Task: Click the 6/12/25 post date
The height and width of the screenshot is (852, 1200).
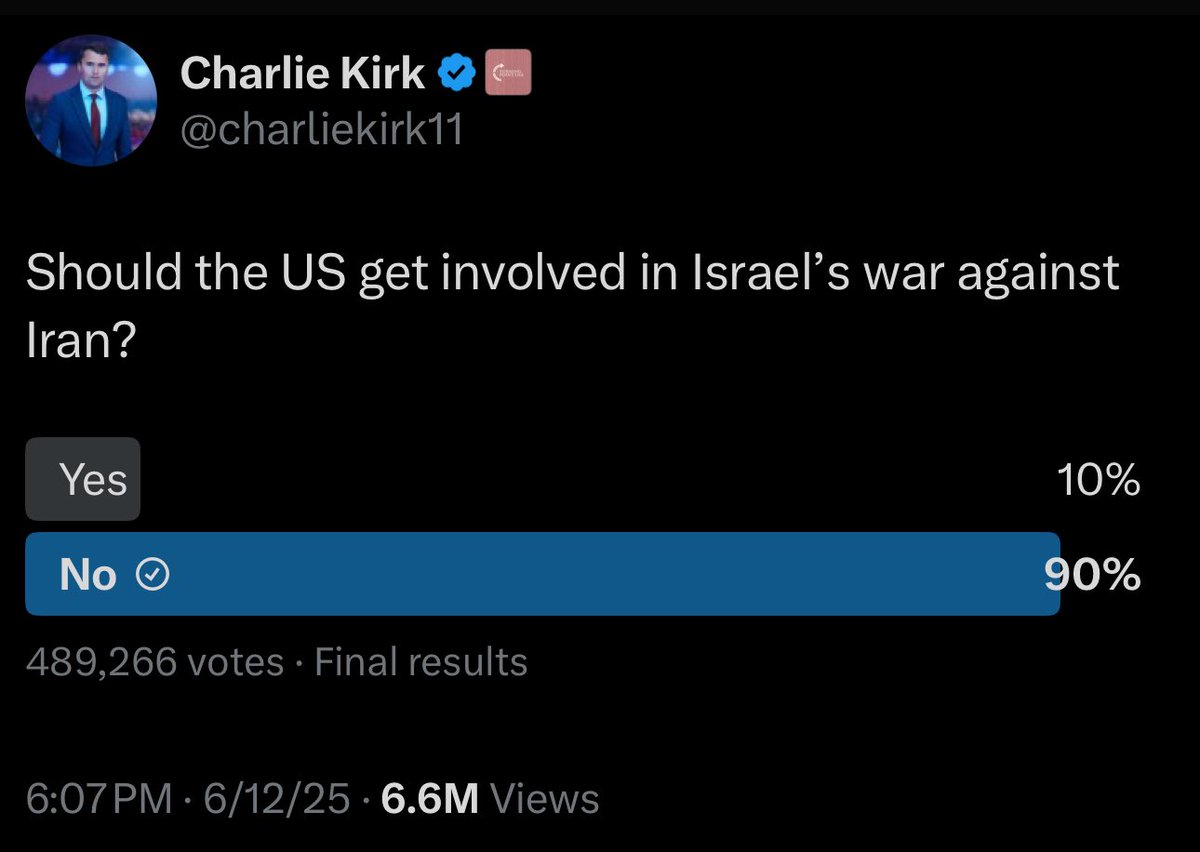Action: [277, 798]
